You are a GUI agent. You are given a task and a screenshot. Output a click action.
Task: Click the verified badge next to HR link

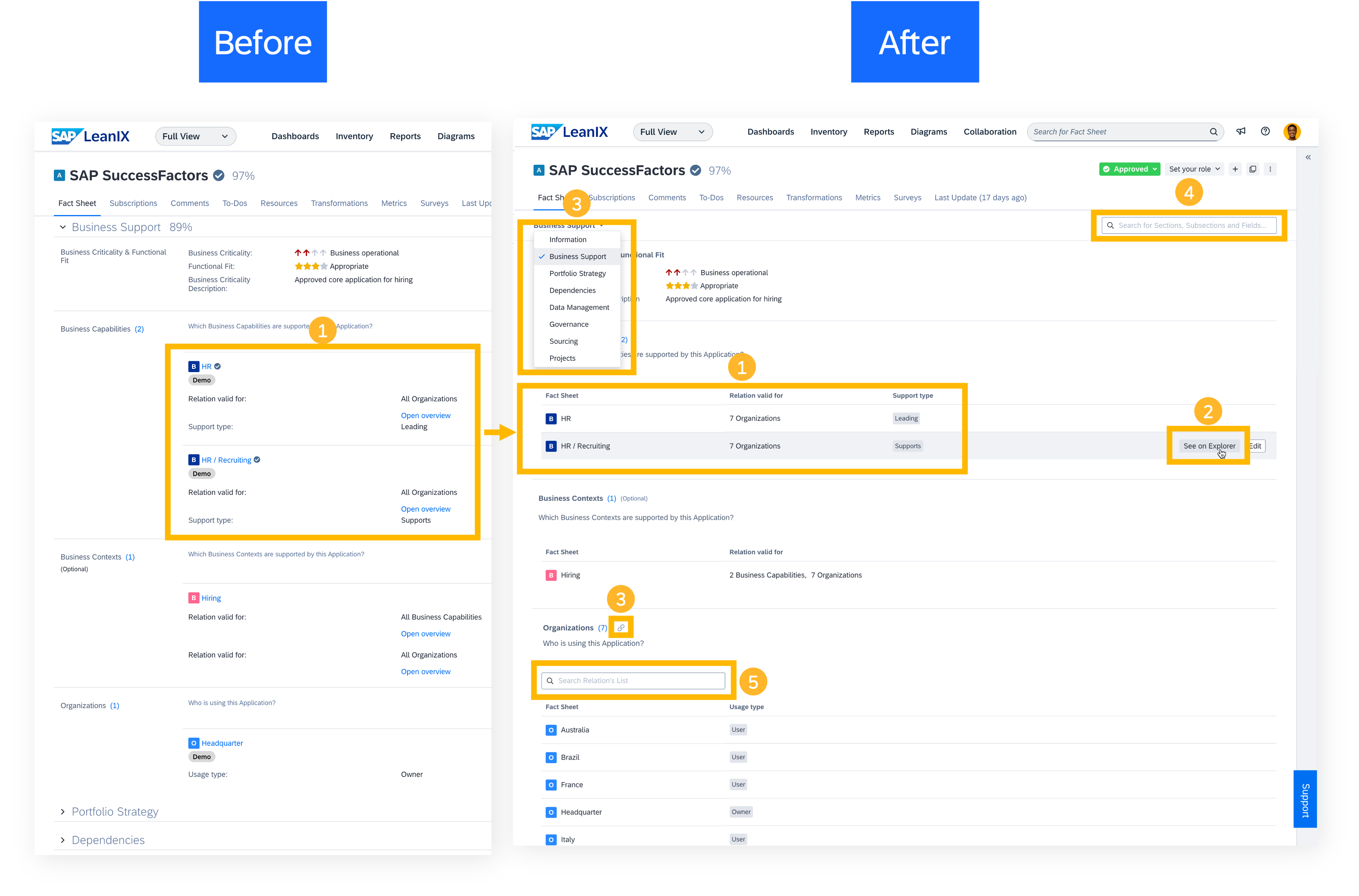(217, 366)
